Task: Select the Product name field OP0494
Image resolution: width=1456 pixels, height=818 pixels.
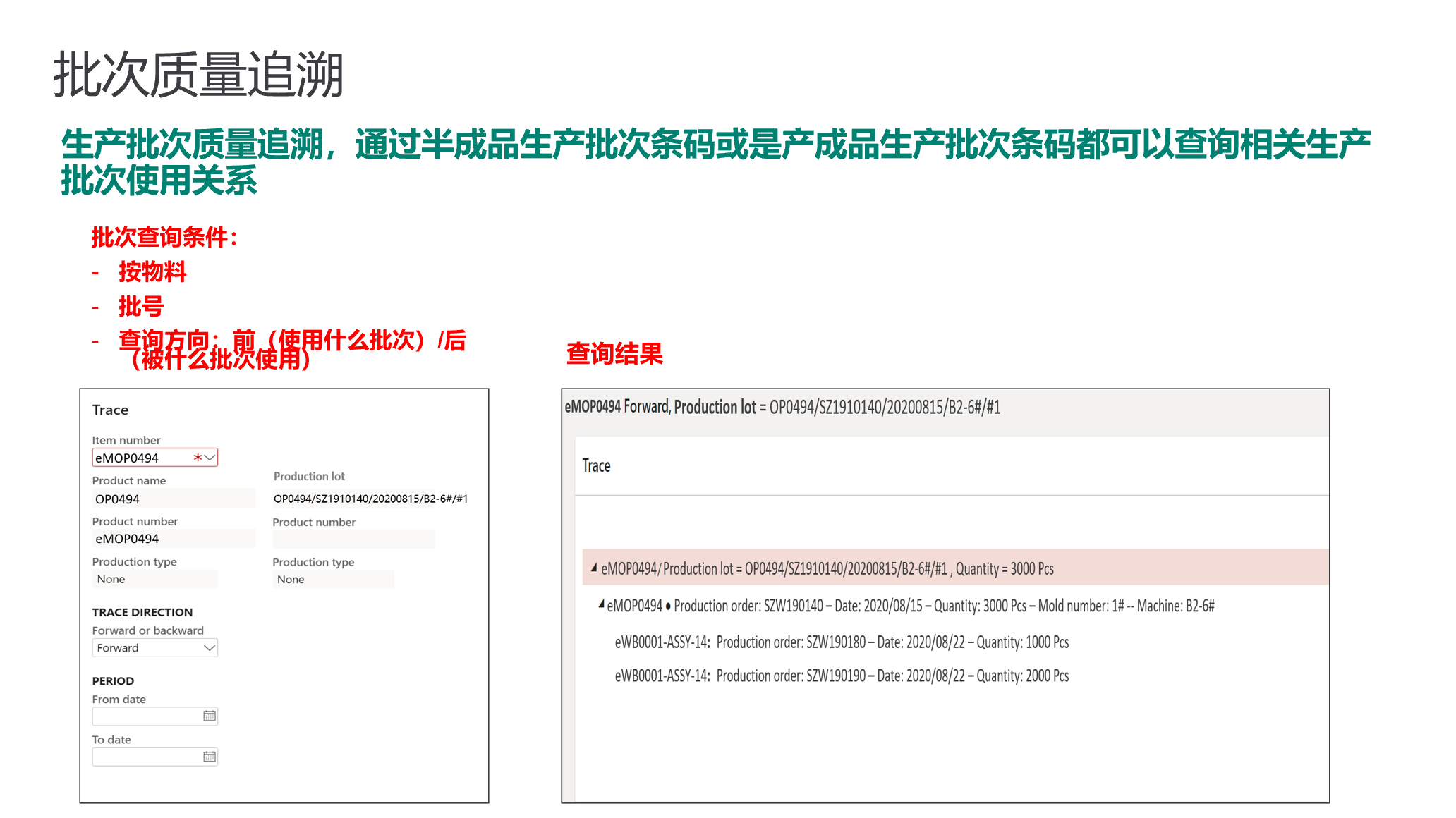Action: (174, 499)
